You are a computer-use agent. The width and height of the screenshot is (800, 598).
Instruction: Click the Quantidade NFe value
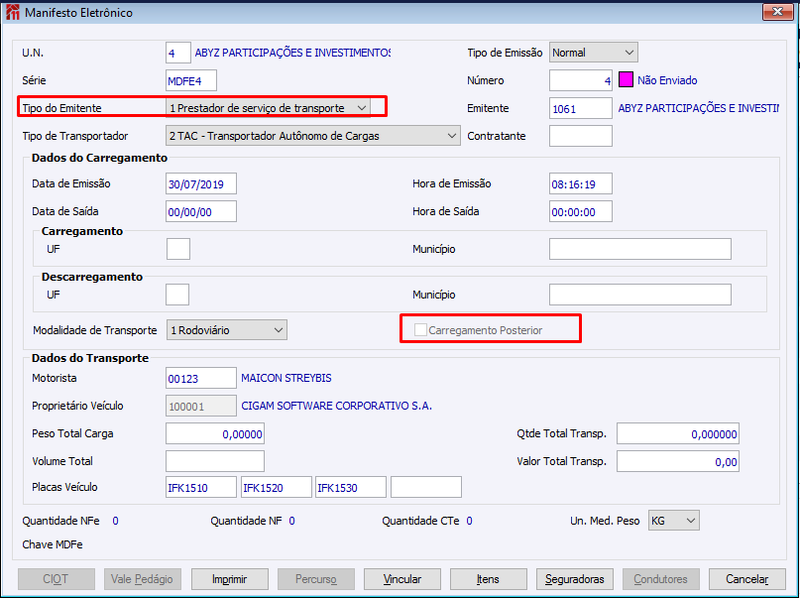pos(115,521)
